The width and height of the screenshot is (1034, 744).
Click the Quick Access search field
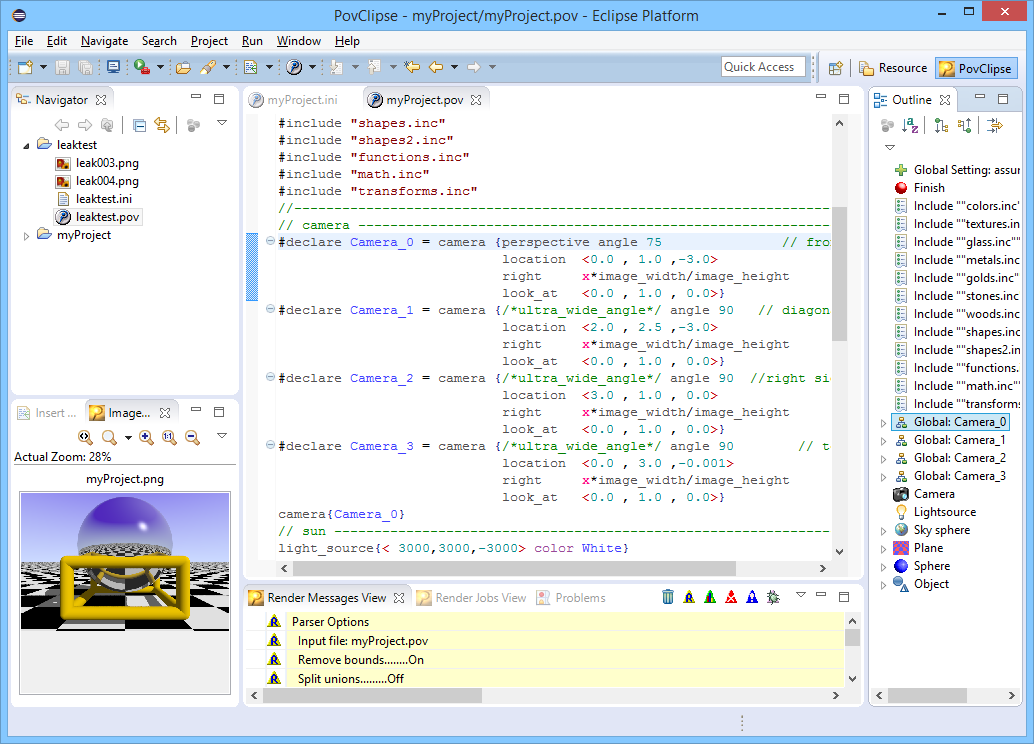[x=763, y=67]
